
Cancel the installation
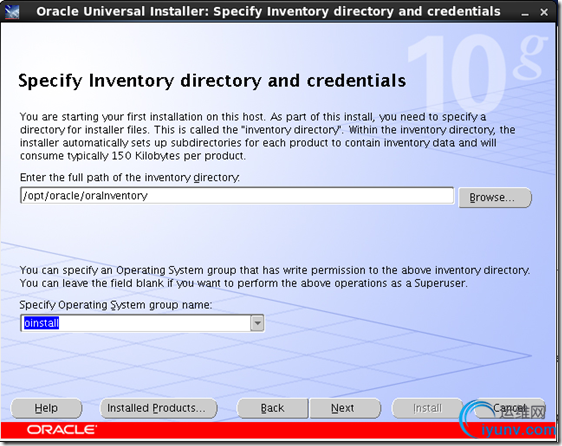click(x=509, y=408)
